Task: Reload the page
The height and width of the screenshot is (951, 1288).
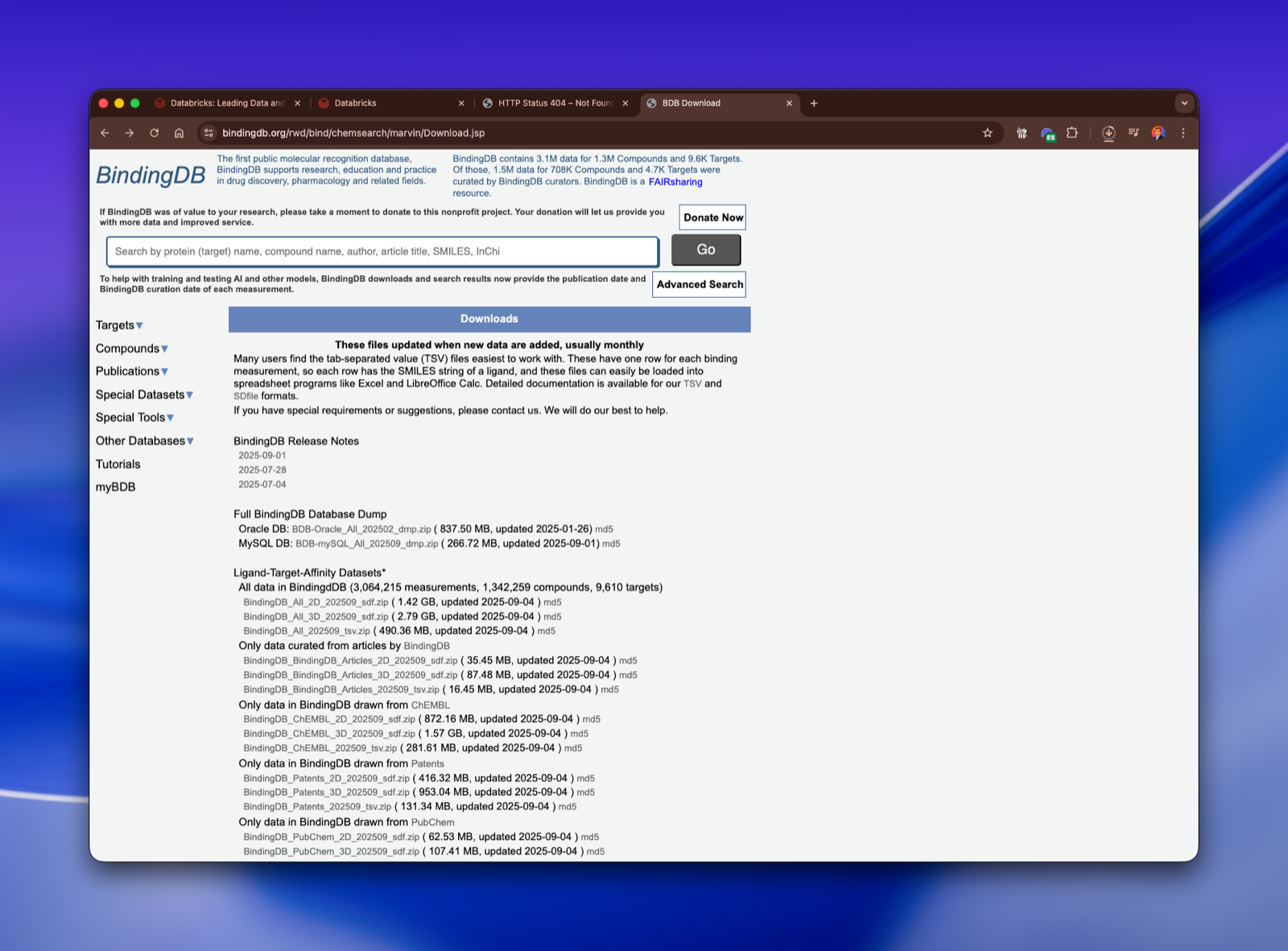Action: (x=154, y=133)
